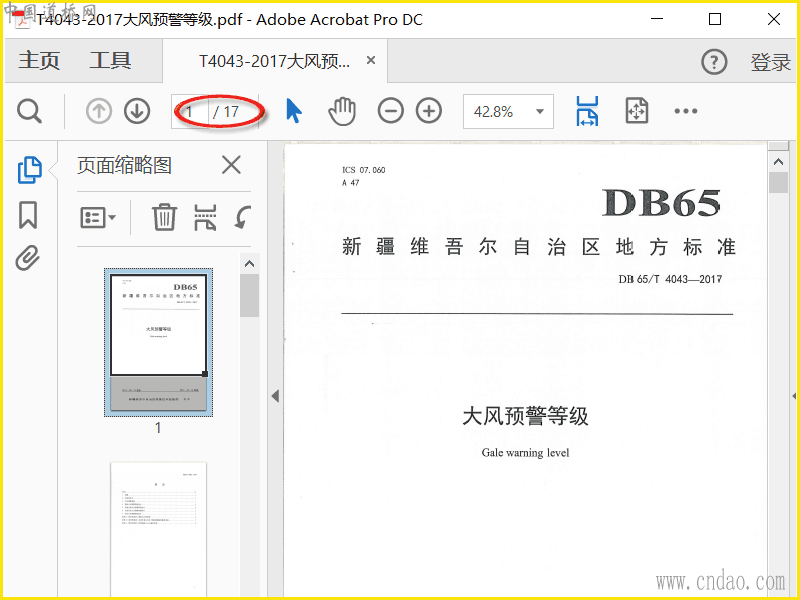Collapse left navigation pane arrow
The image size is (800, 600).
tap(276, 396)
